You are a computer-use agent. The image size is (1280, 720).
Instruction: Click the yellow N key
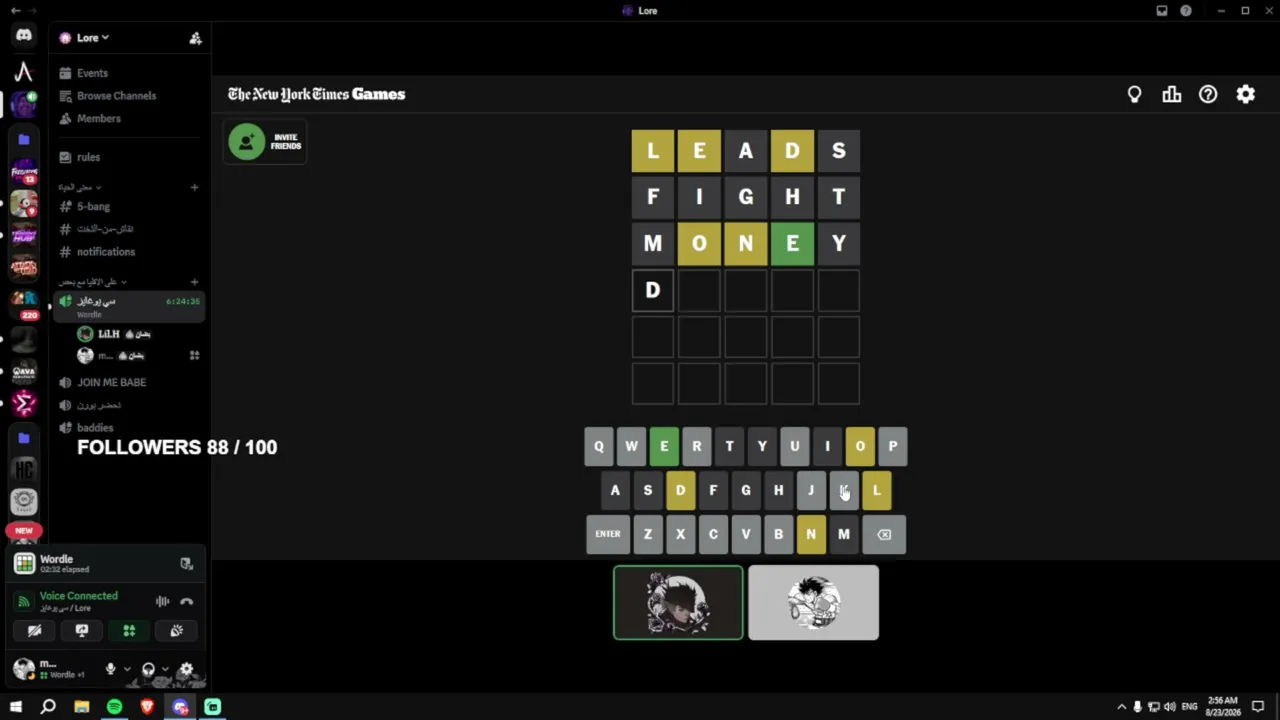pyautogui.click(x=811, y=534)
